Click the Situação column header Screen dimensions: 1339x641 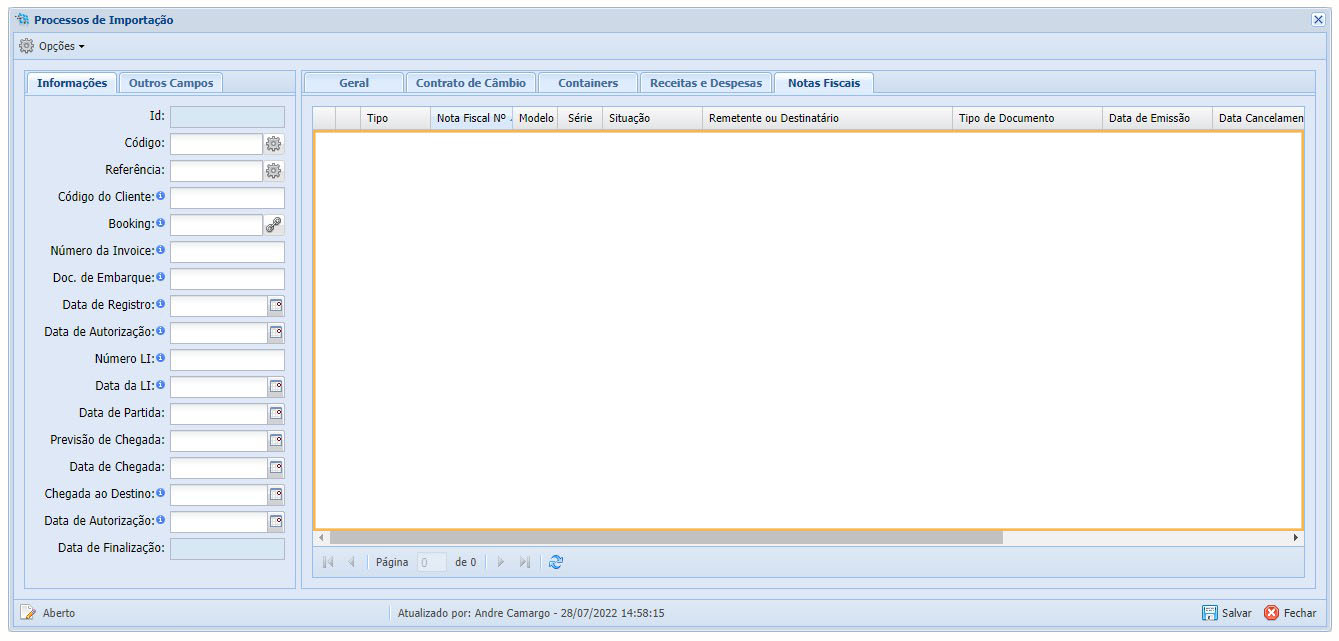[652, 118]
